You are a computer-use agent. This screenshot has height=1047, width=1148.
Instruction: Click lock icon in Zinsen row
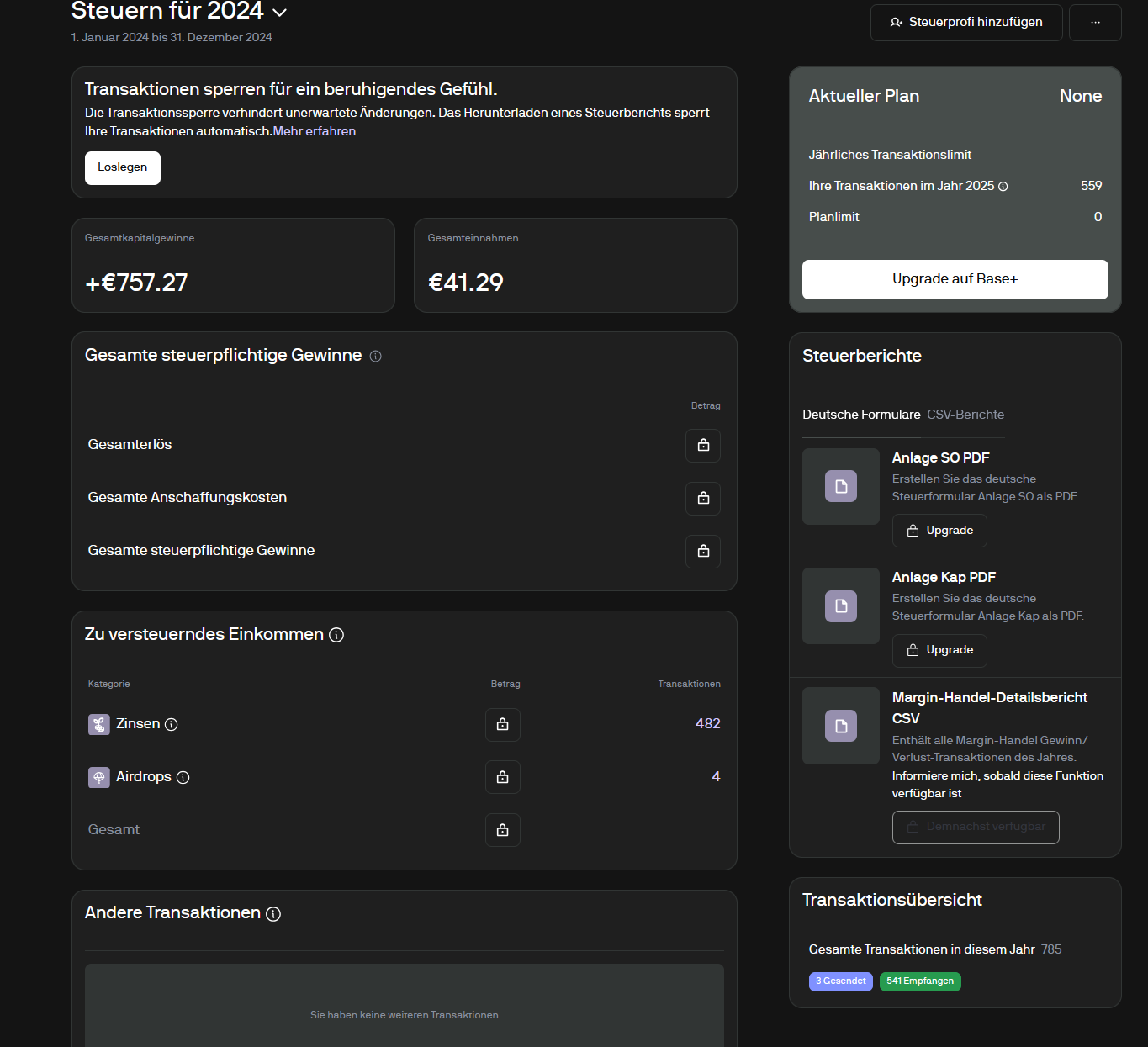coord(502,724)
